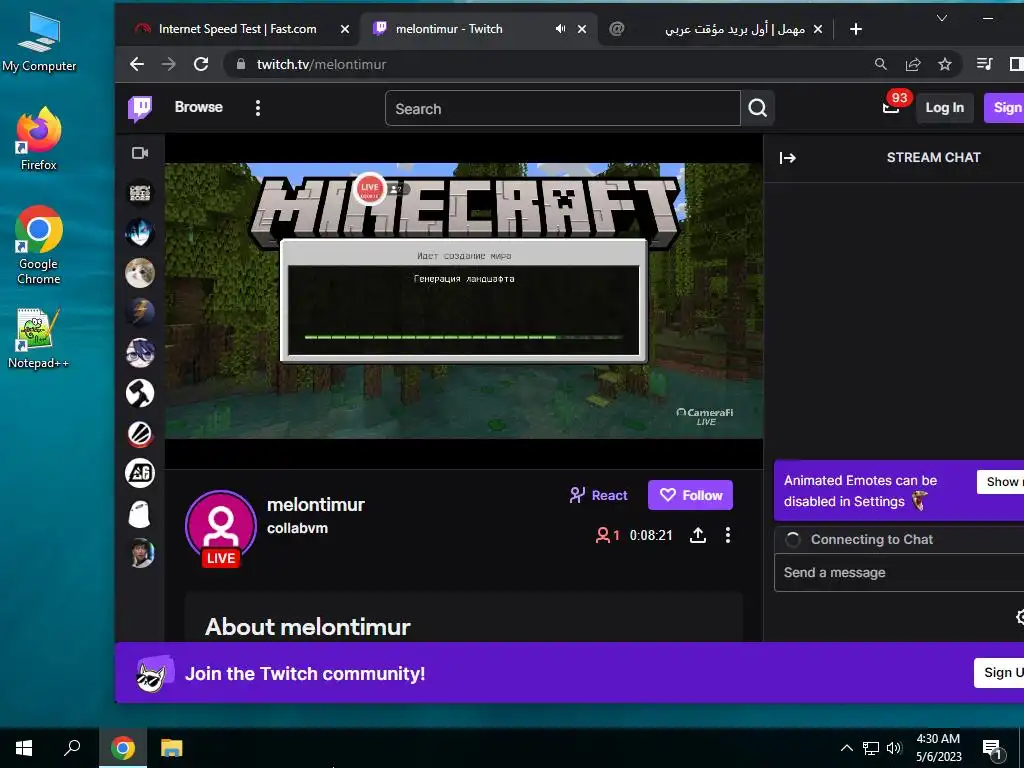This screenshot has height=768, width=1024.
Task: Open the three-dot more options under stream
Action: coord(728,536)
